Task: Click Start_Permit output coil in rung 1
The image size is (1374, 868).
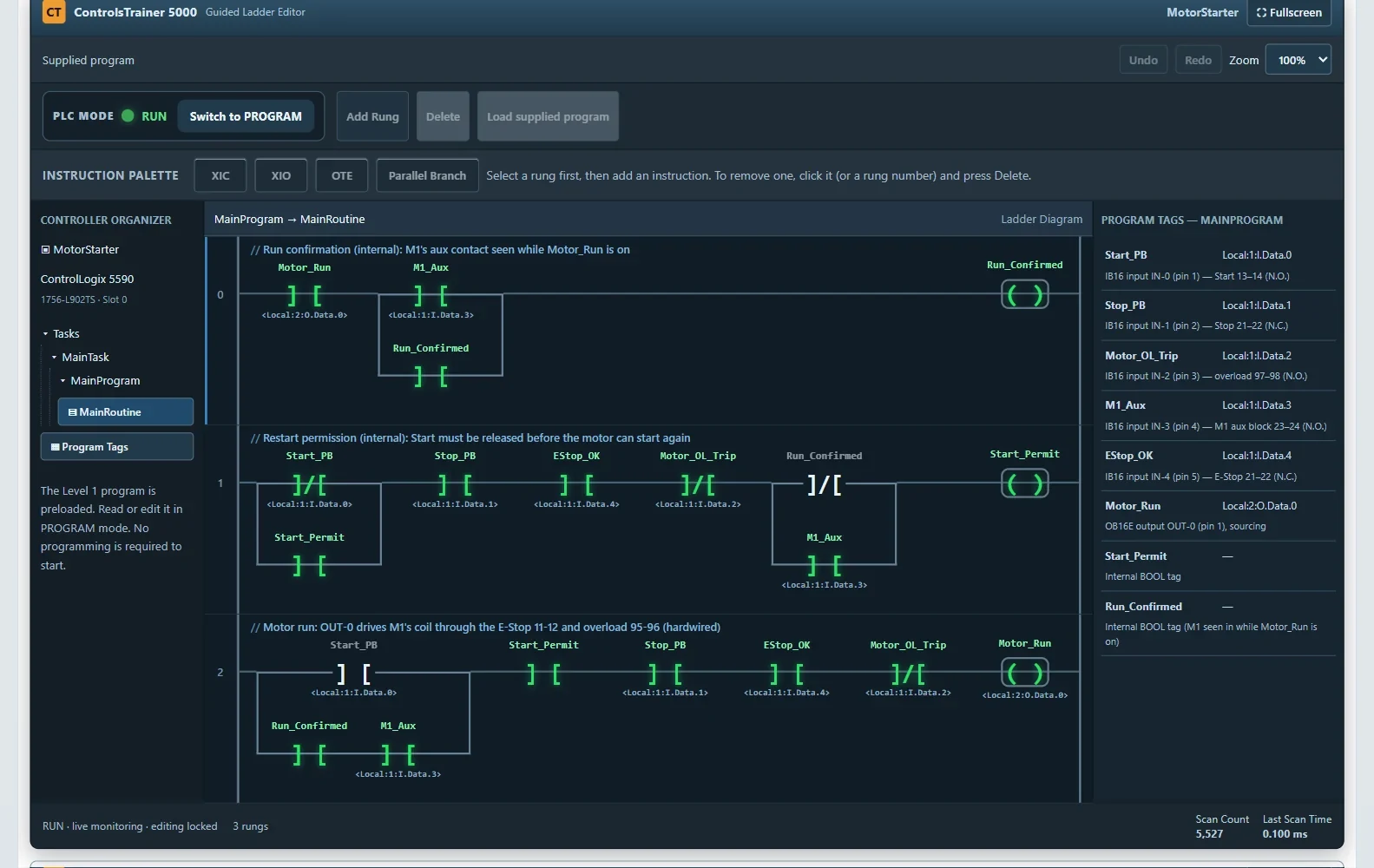Action: point(1025,483)
